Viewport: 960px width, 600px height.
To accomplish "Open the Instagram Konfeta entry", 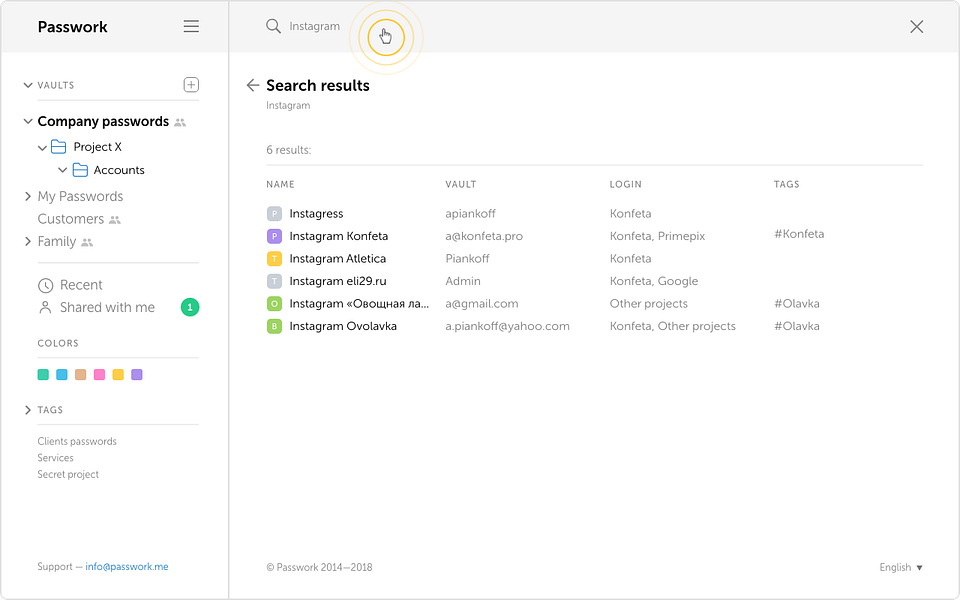I will tap(339, 236).
